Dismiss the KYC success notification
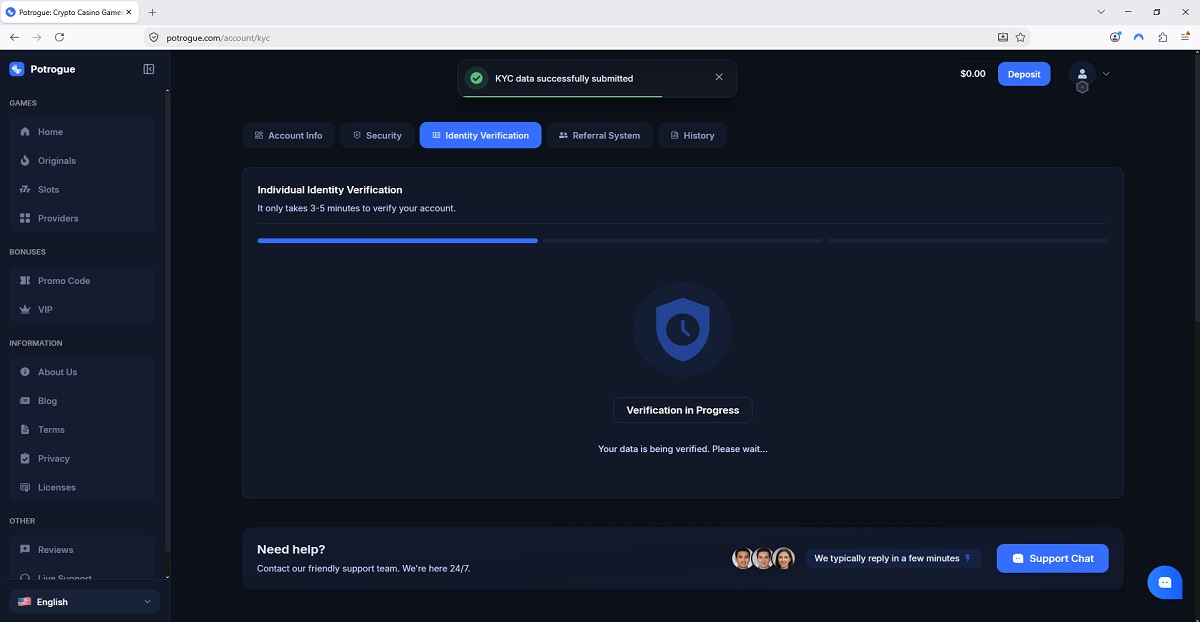Viewport: 1200px width, 622px height. point(719,77)
